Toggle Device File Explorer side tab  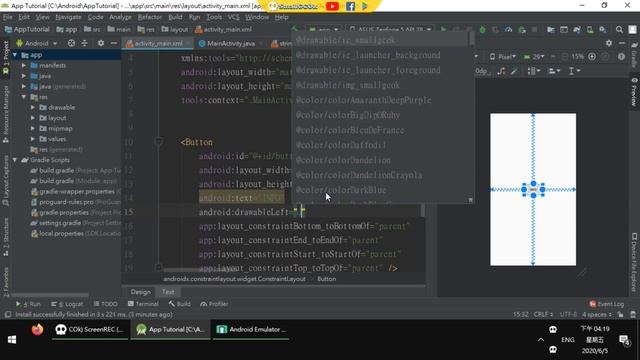pos(634,262)
